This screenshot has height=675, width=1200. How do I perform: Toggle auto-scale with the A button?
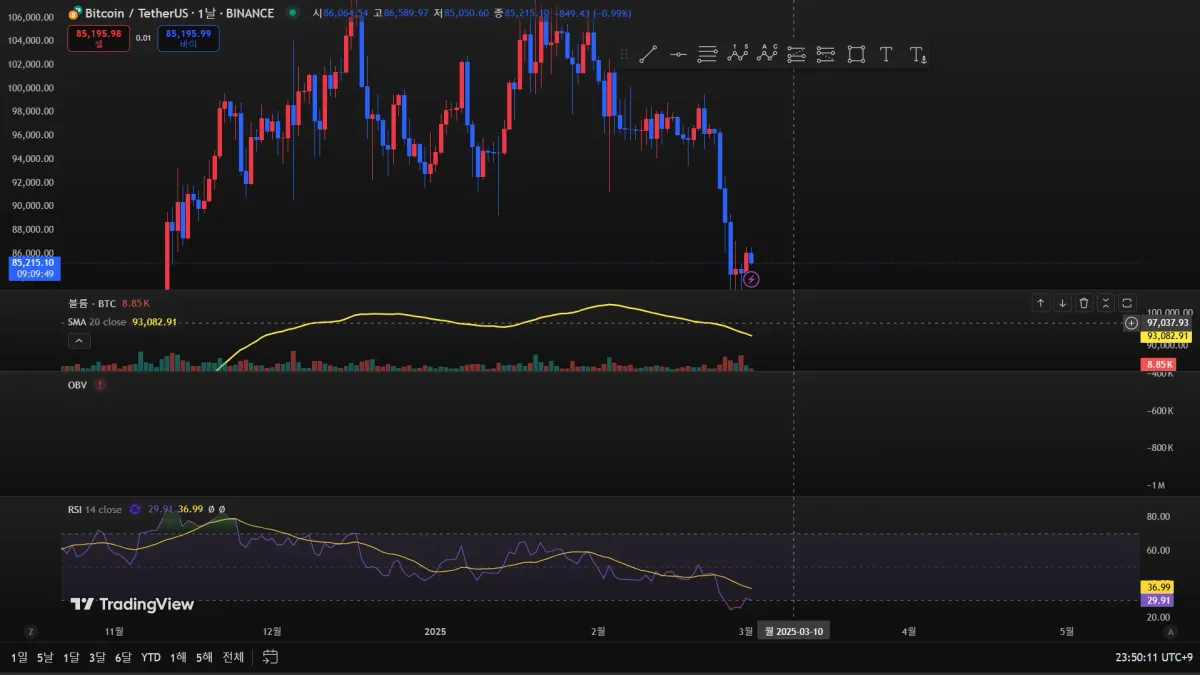click(x=1168, y=632)
